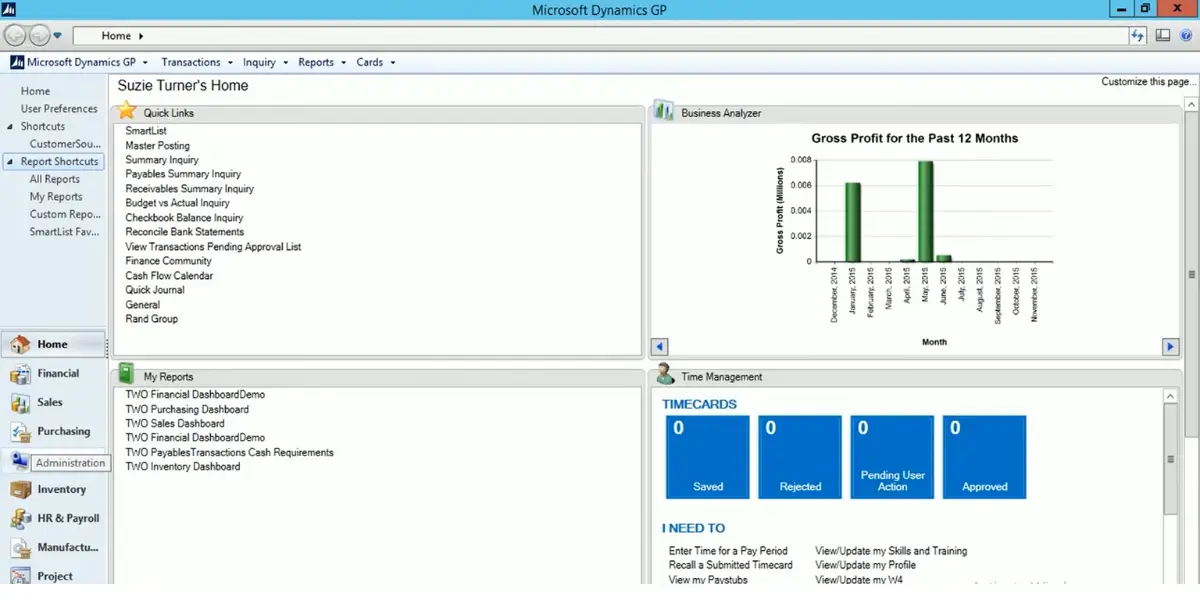Click the My Reports green book icon
This screenshot has width=1200, height=600.
tap(126, 375)
